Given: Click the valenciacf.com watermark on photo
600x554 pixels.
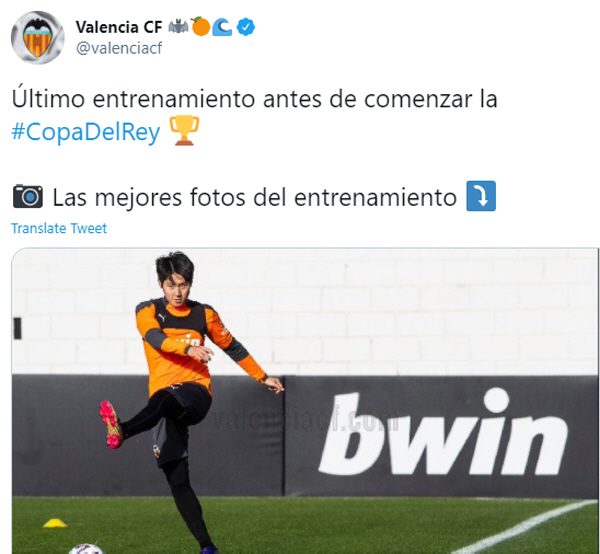Looking at the screenshot, I should tap(305, 420).
